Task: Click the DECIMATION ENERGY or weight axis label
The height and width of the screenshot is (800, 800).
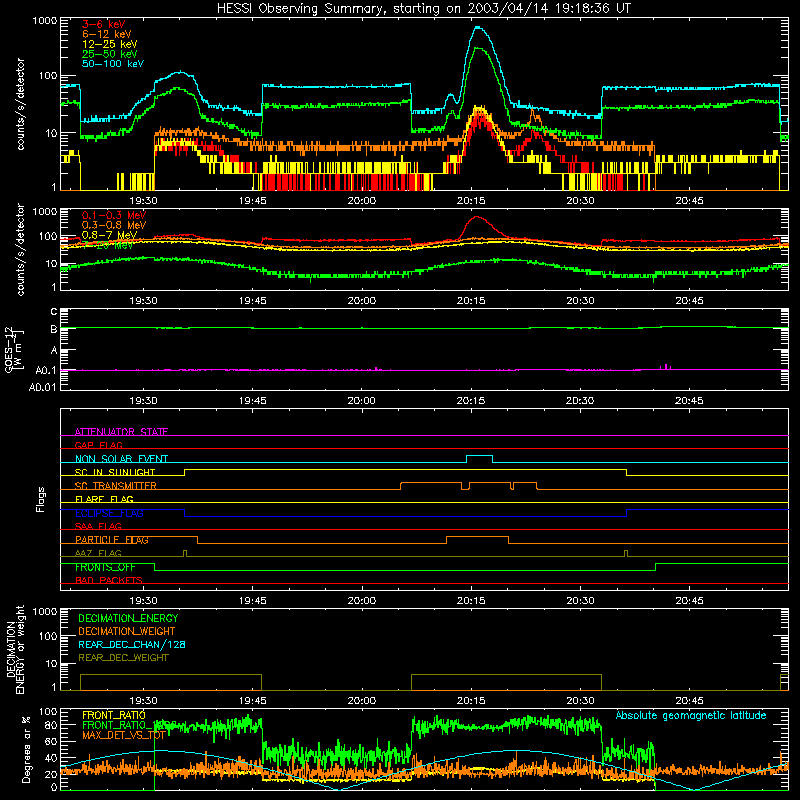Action: click(16, 649)
